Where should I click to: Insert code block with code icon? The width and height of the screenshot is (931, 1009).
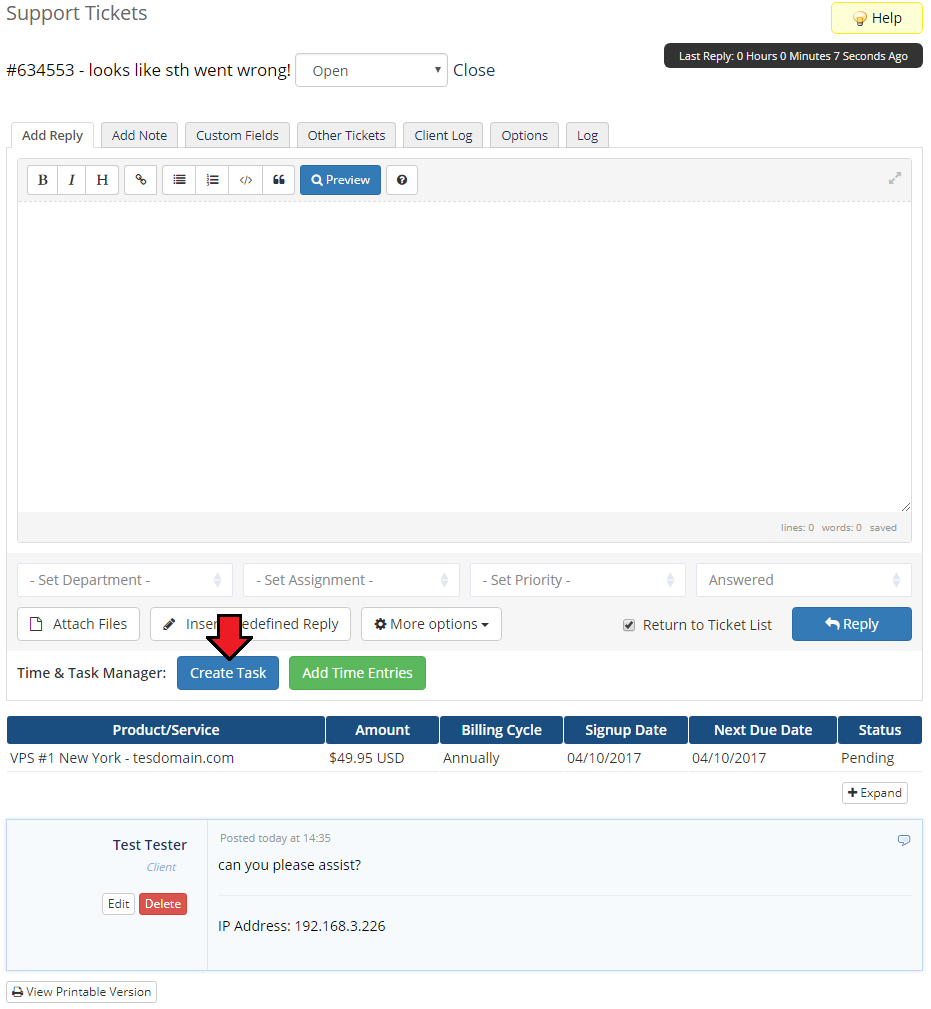246,180
